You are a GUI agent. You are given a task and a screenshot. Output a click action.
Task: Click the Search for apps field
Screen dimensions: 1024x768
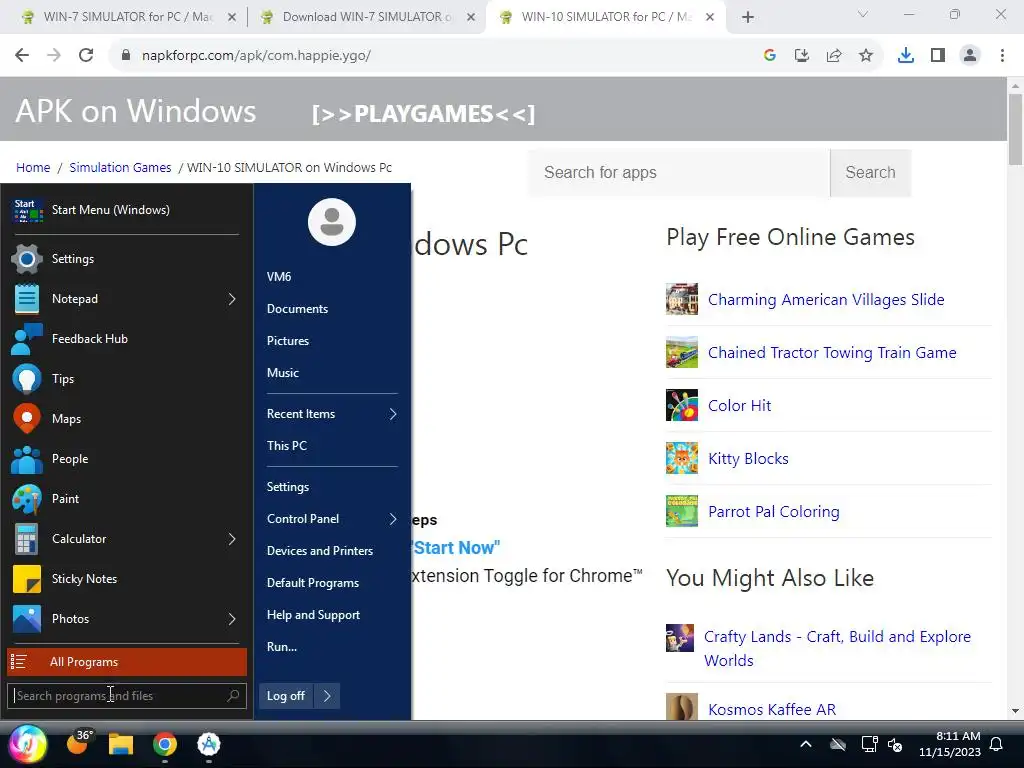pos(679,172)
